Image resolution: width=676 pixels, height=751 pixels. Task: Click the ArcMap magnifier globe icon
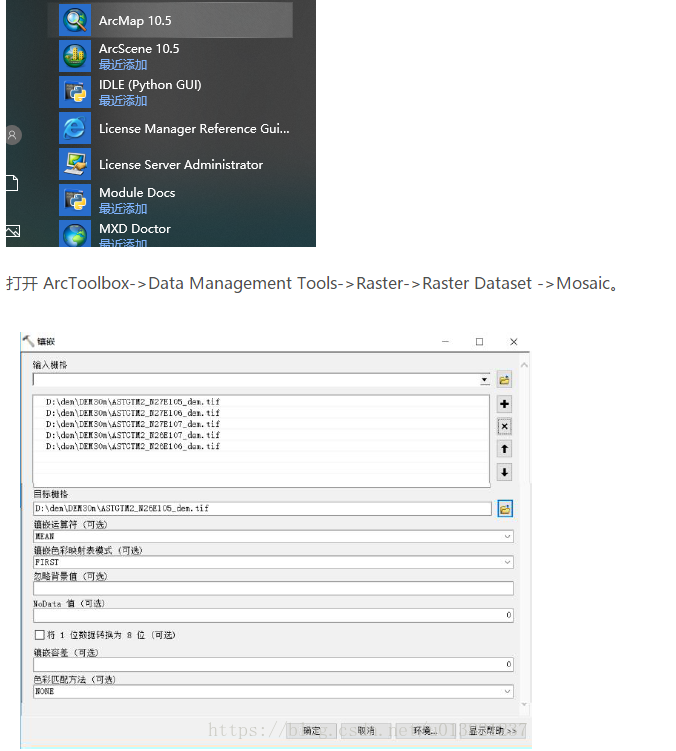[75, 20]
